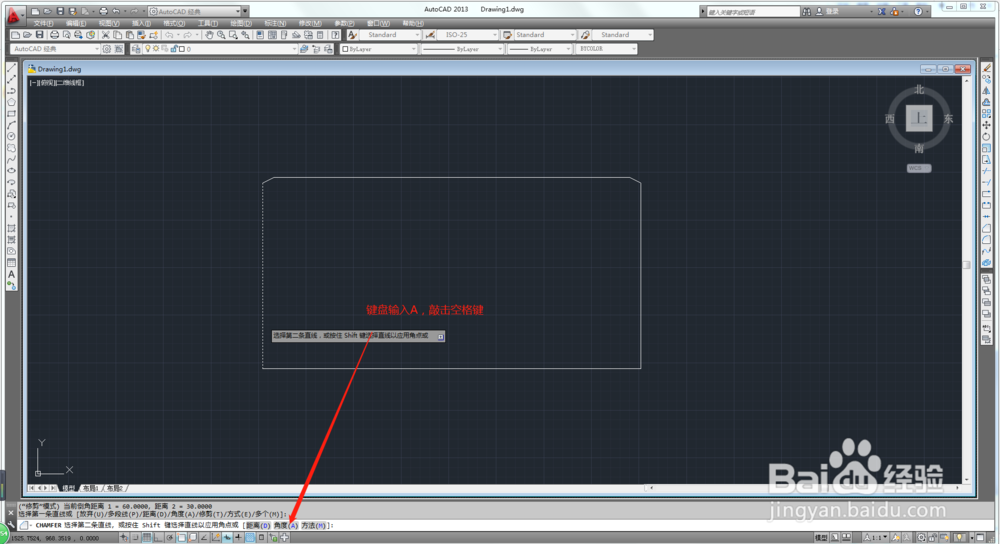Open the ByLayer color dropdown
1000x544 pixels.
(x=378, y=49)
